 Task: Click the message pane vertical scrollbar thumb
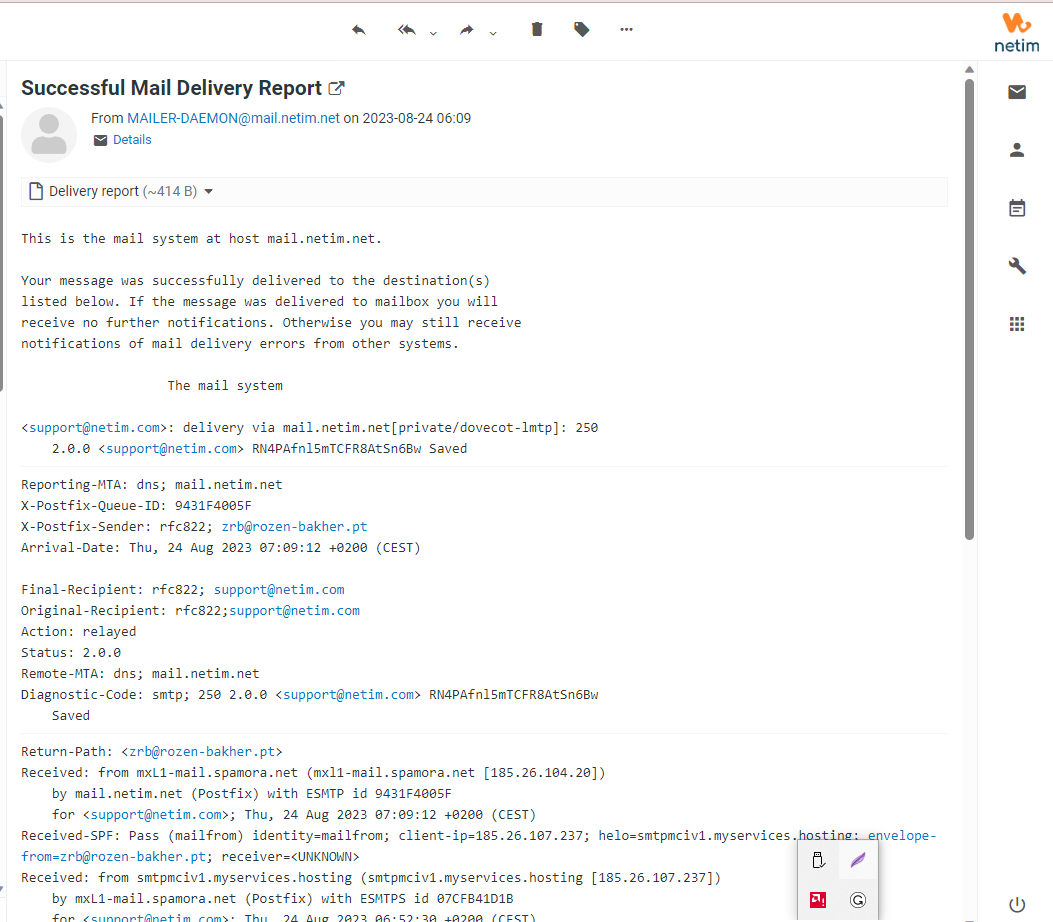point(969,309)
